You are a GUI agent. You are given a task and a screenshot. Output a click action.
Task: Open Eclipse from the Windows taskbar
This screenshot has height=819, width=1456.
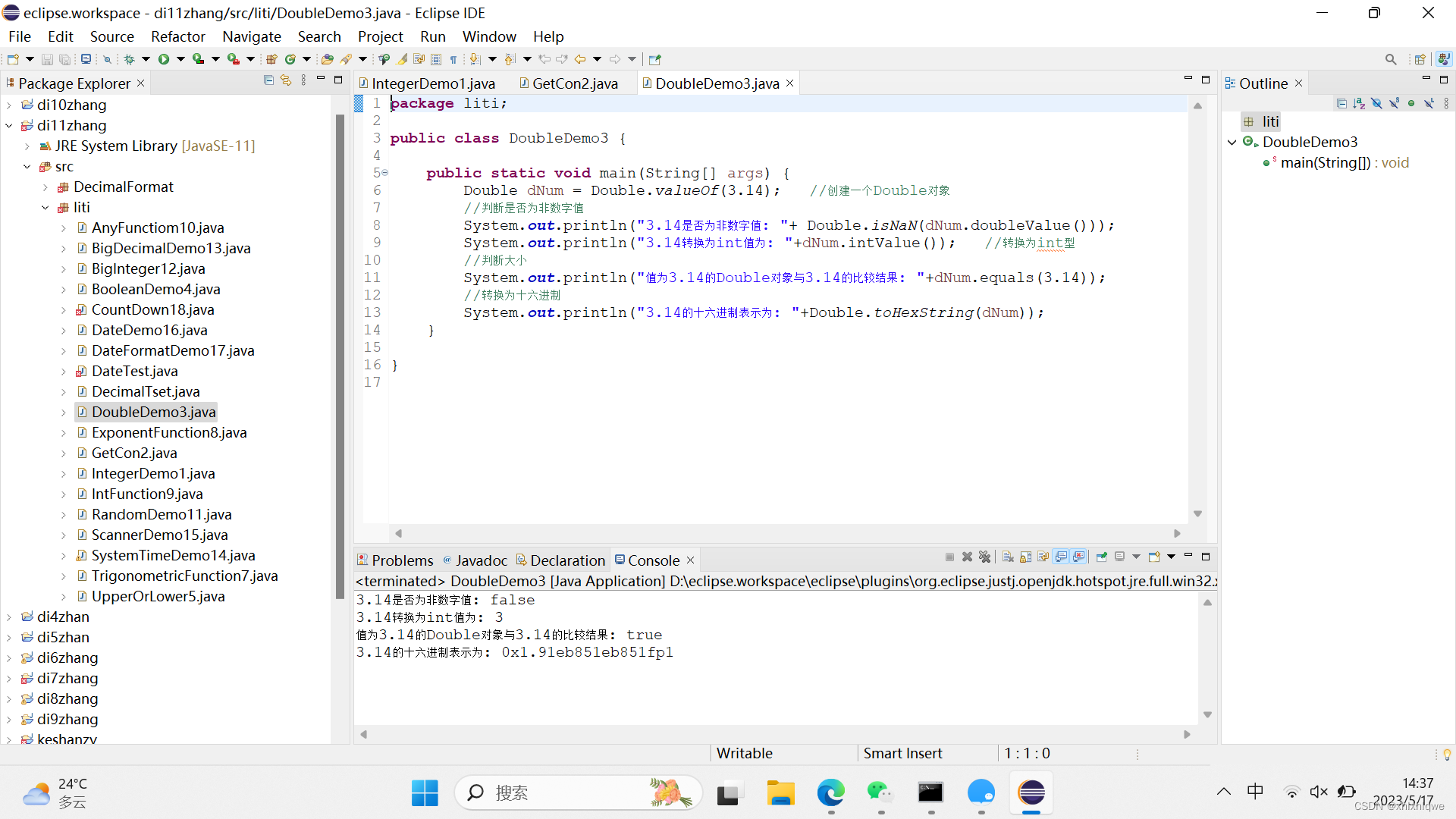1031,793
